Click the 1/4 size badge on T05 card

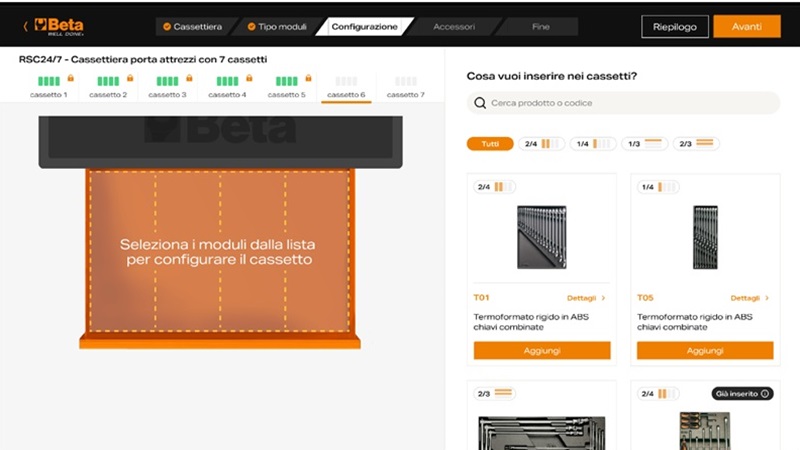(x=658, y=187)
